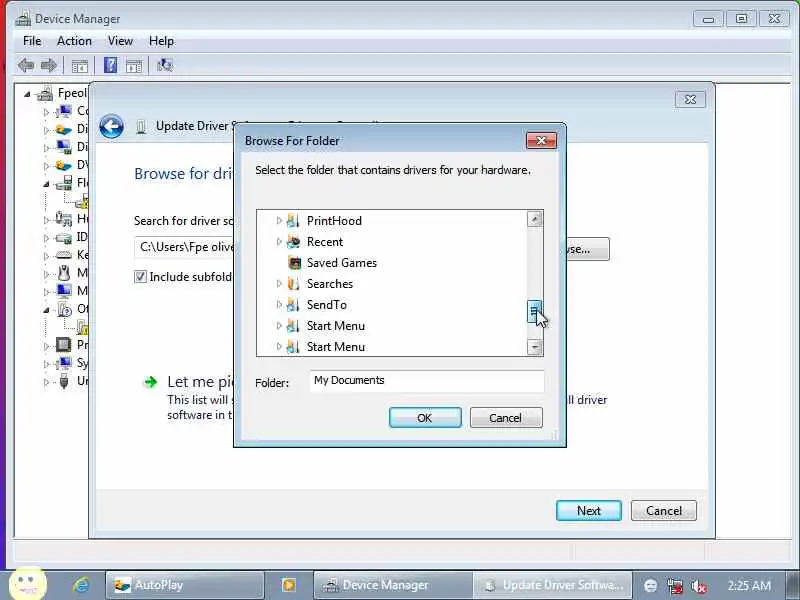Click the computer root node icon in tree

point(45,93)
